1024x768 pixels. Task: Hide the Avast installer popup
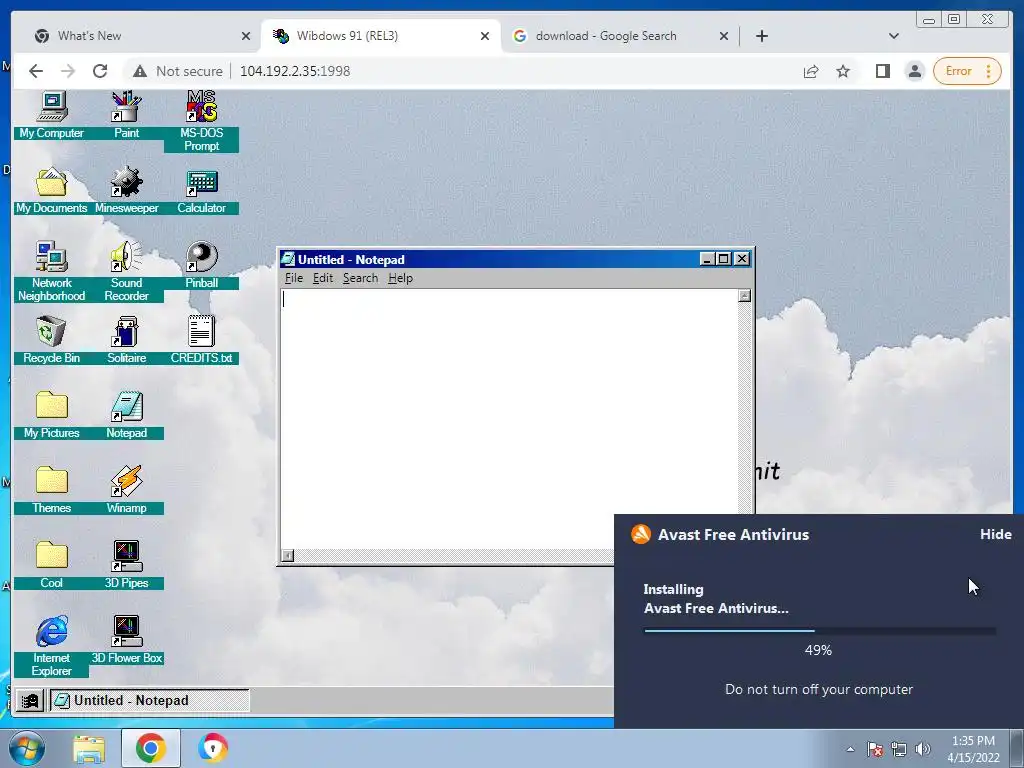point(996,534)
